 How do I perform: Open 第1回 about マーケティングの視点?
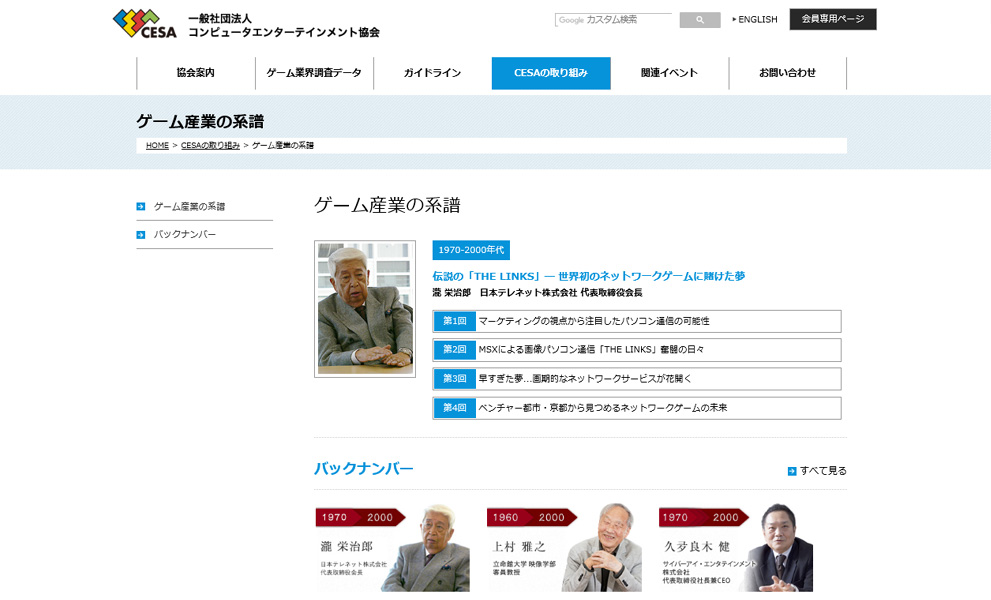coord(637,321)
